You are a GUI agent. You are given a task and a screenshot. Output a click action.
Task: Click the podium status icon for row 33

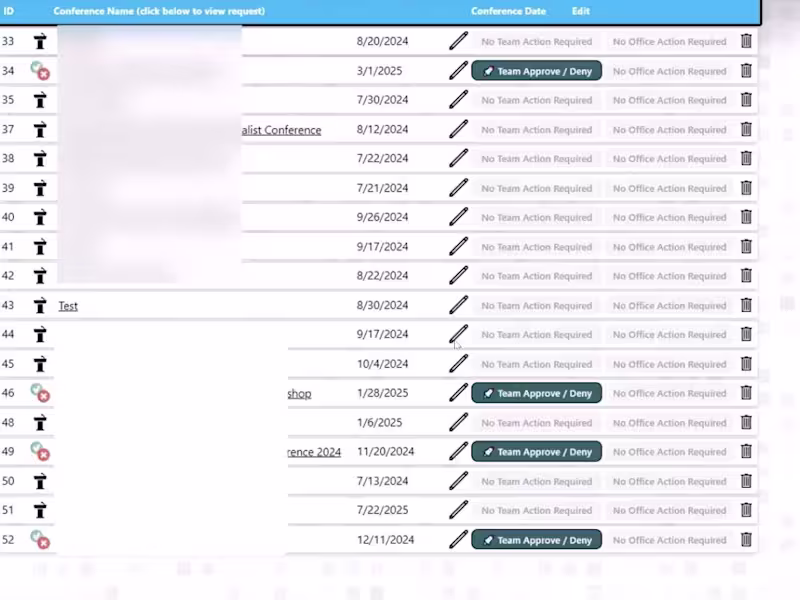tap(40, 41)
